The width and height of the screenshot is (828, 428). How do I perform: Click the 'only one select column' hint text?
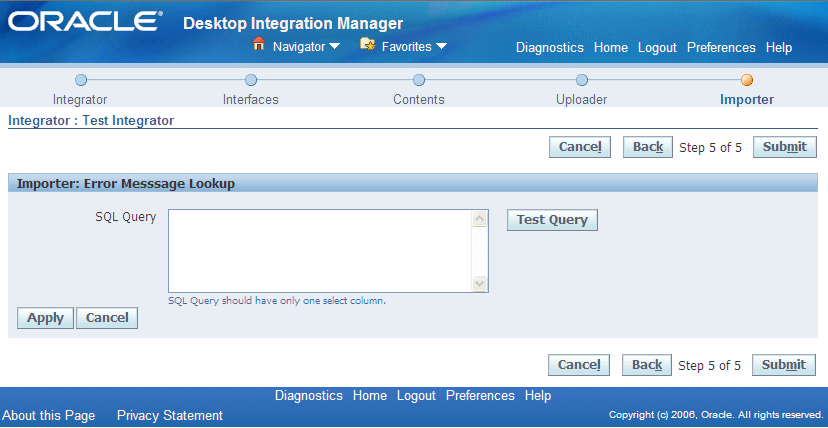pyautogui.click(x=277, y=301)
